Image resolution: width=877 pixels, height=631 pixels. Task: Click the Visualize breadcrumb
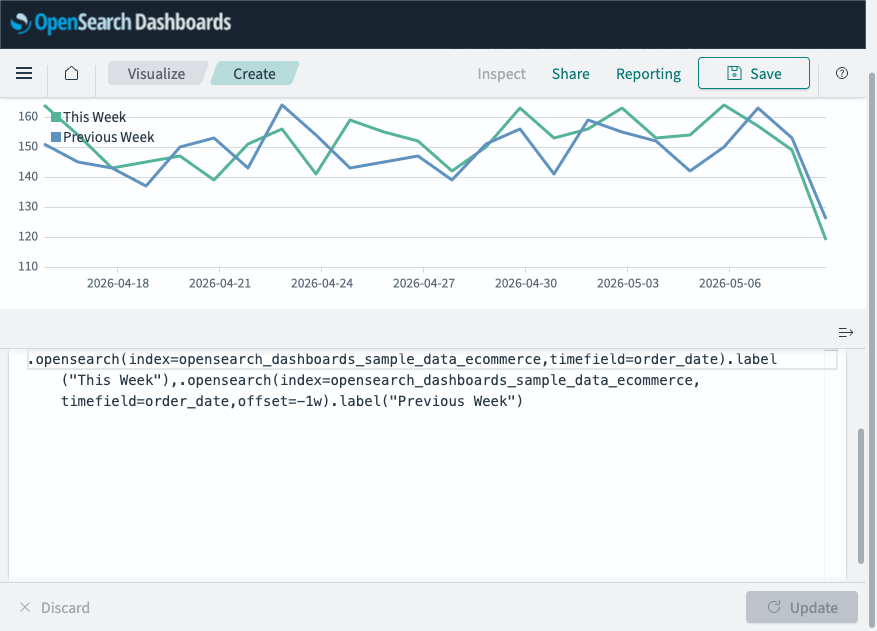[x=156, y=73]
